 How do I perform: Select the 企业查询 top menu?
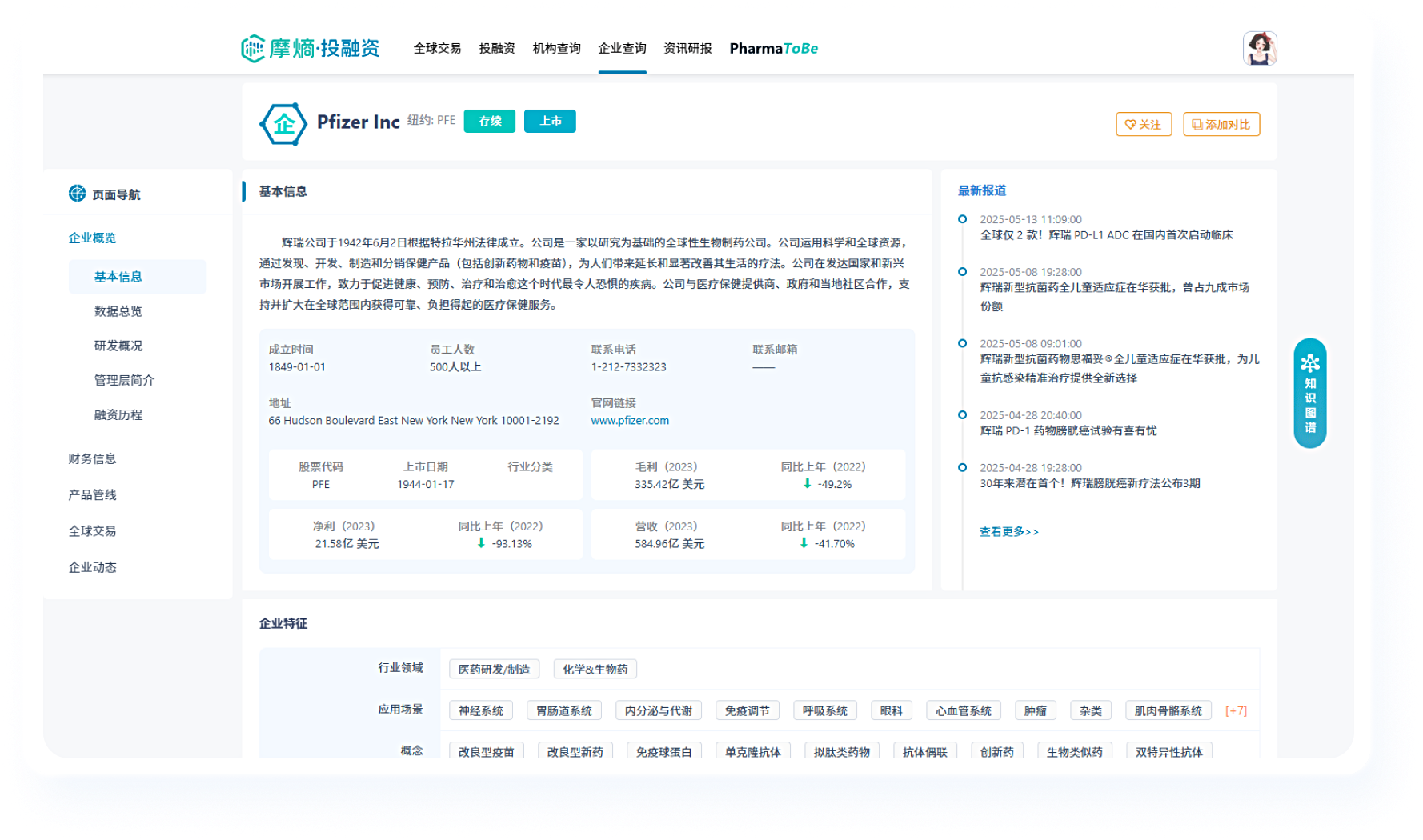coord(622,48)
